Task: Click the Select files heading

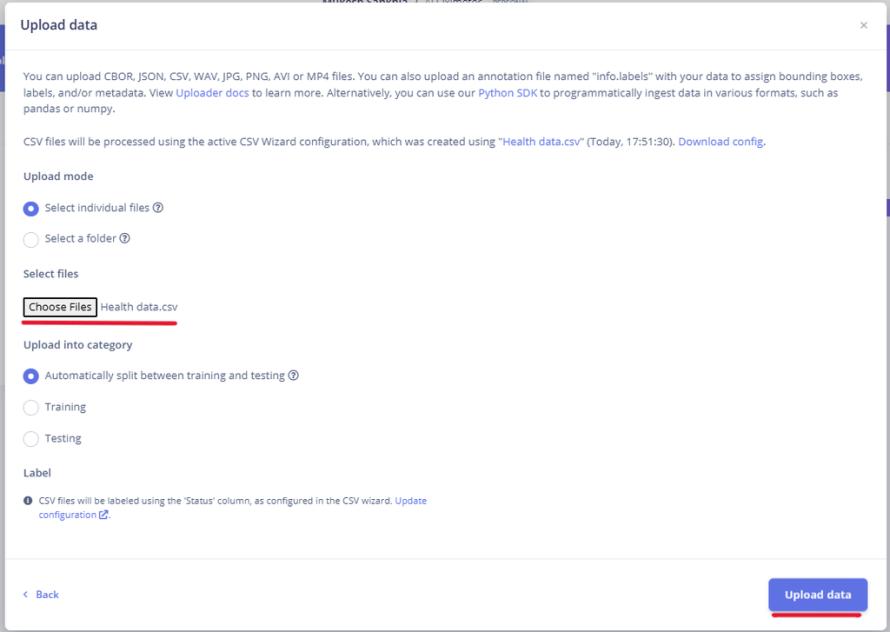Action: [x=51, y=274]
